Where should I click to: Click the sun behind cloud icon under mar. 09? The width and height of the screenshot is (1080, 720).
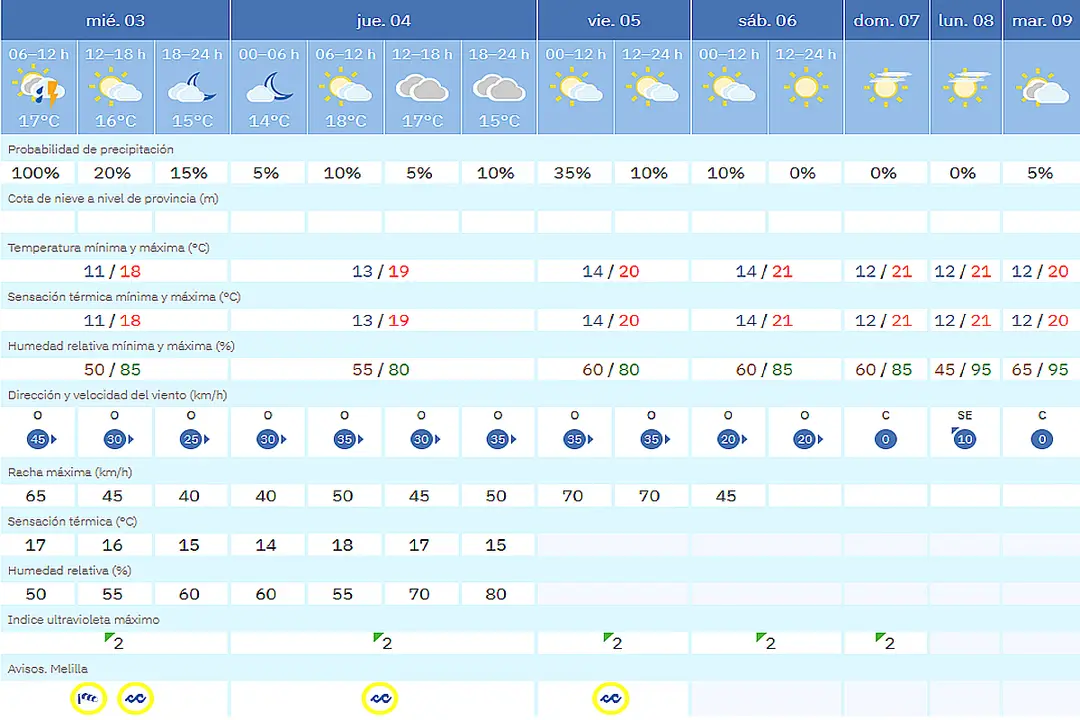(x=1042, y=88)
